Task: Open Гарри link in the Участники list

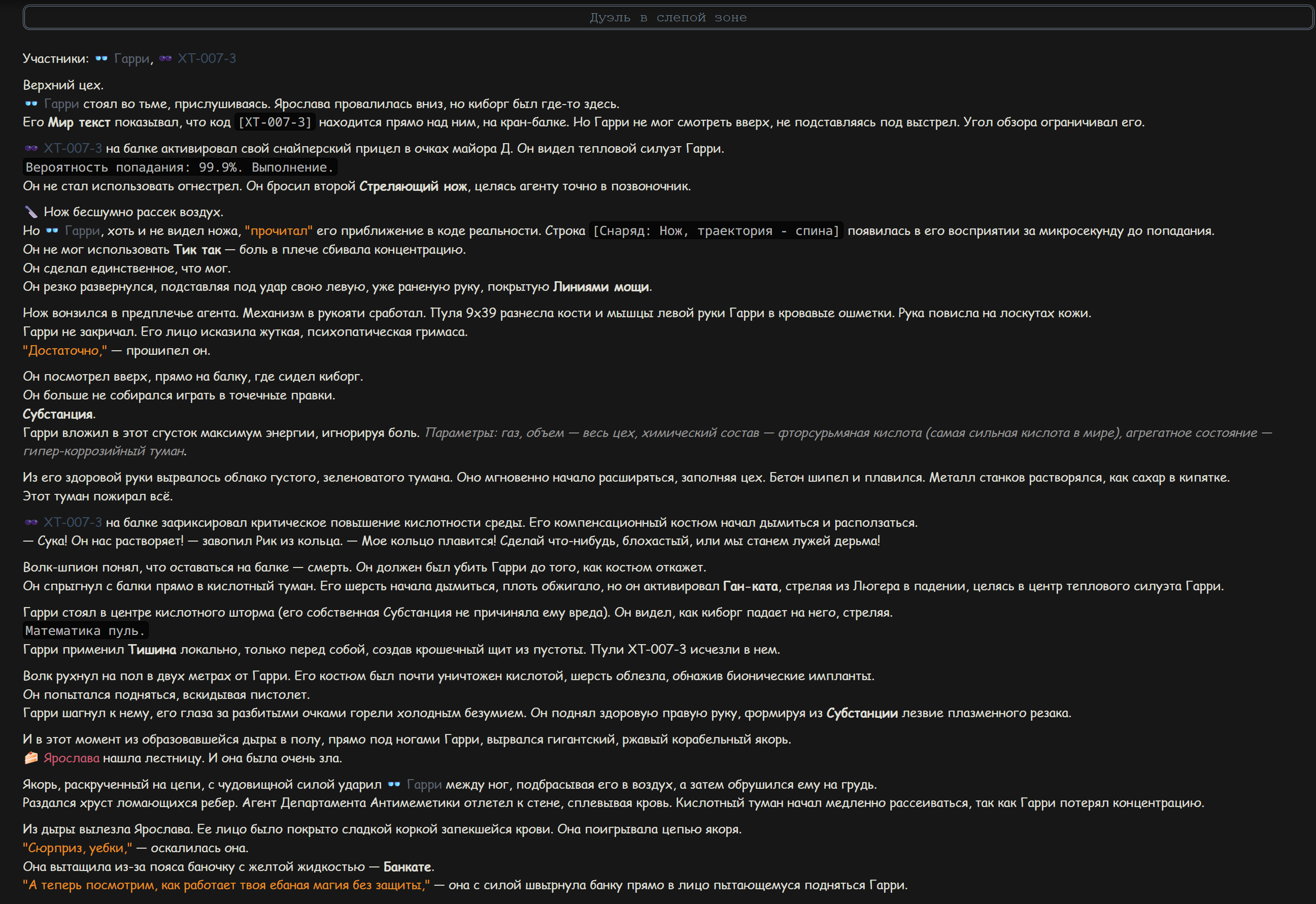Action: coord(132,58)
